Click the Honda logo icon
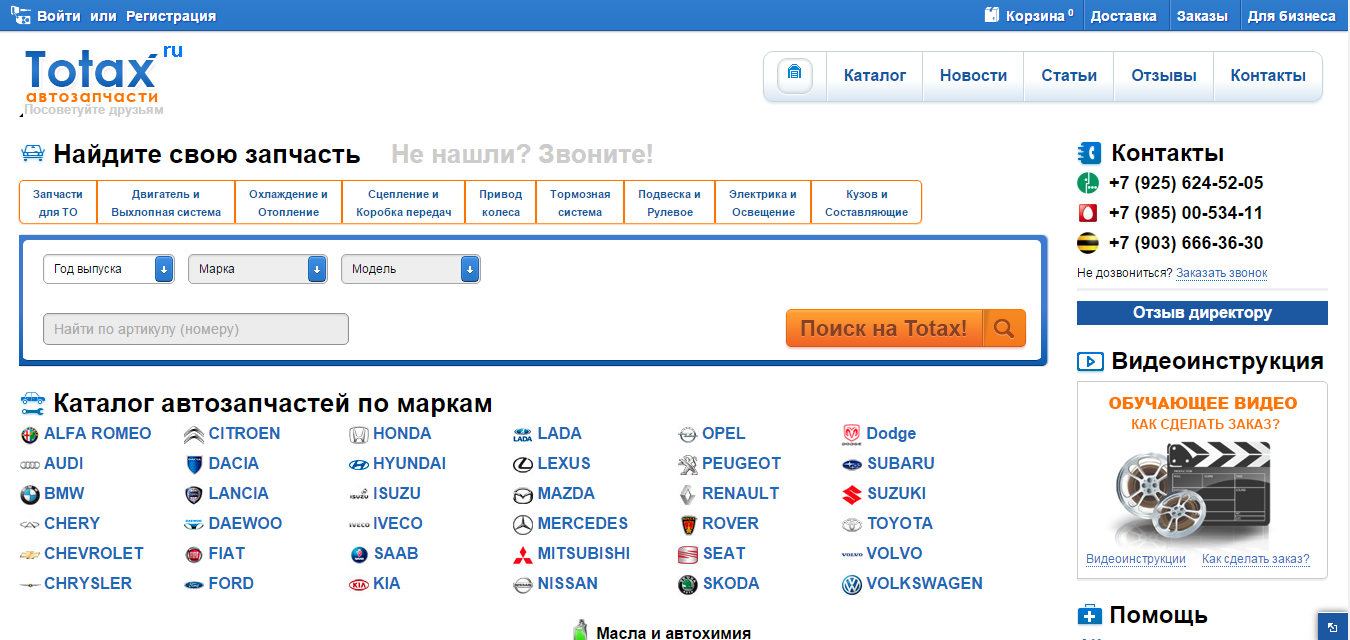Screen dimensions: 1350x640 [x=358, y=434]
